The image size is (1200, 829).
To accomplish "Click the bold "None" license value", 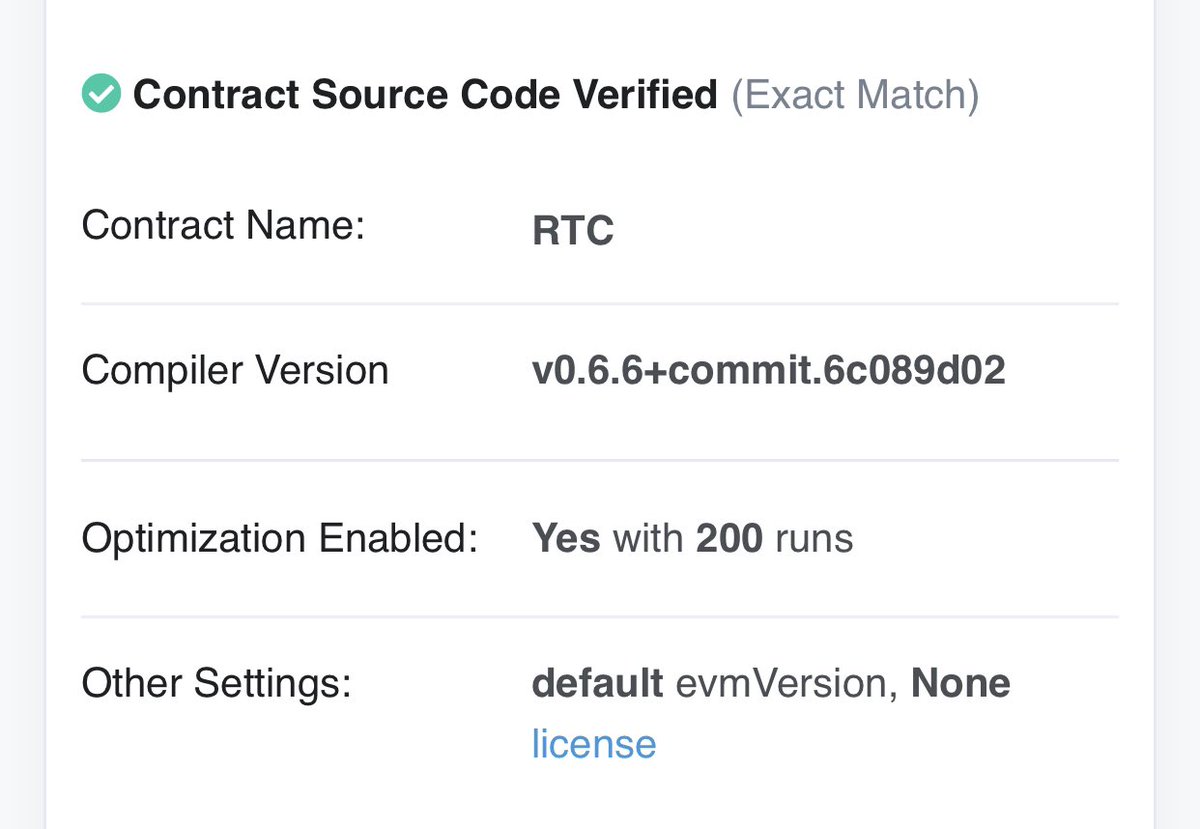I will click(x=960, y=684).
